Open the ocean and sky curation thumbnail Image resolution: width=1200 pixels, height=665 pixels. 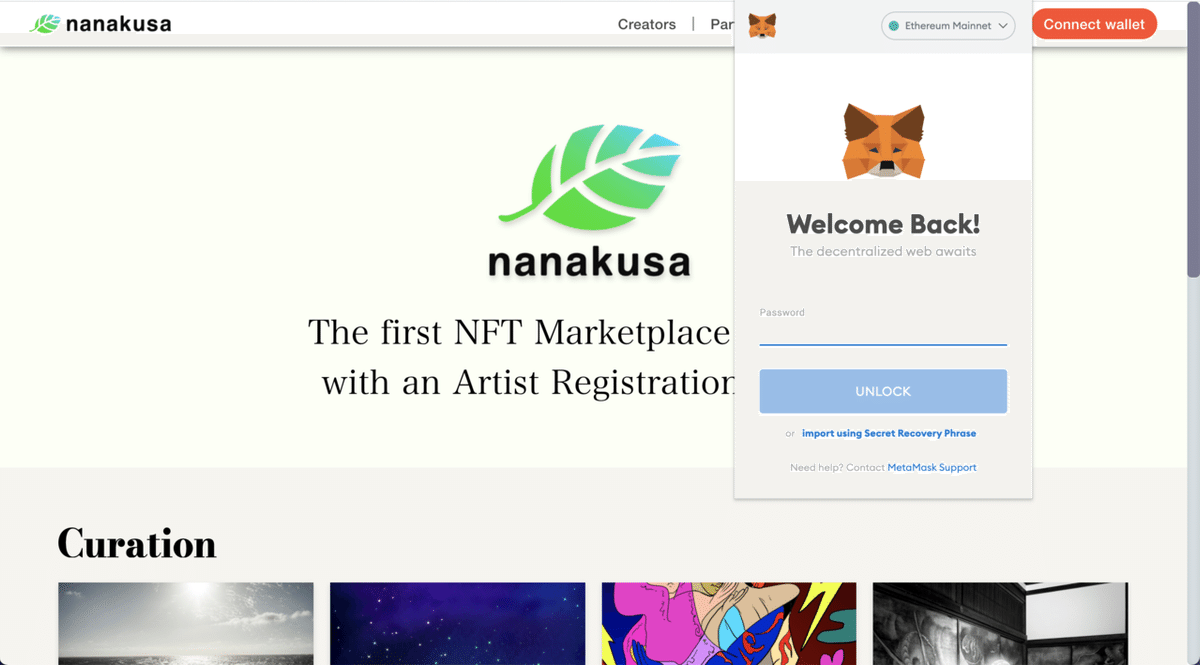[x=186, y=623]
